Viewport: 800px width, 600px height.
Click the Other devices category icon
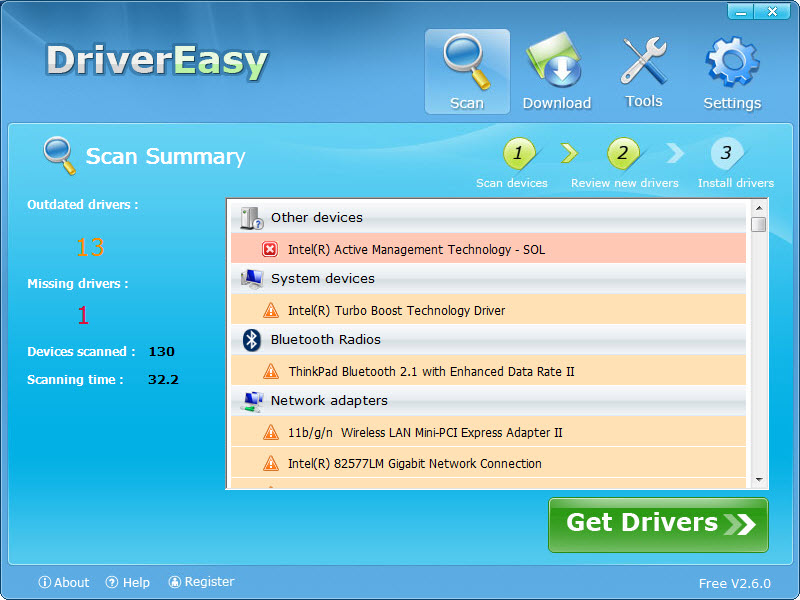252,218
